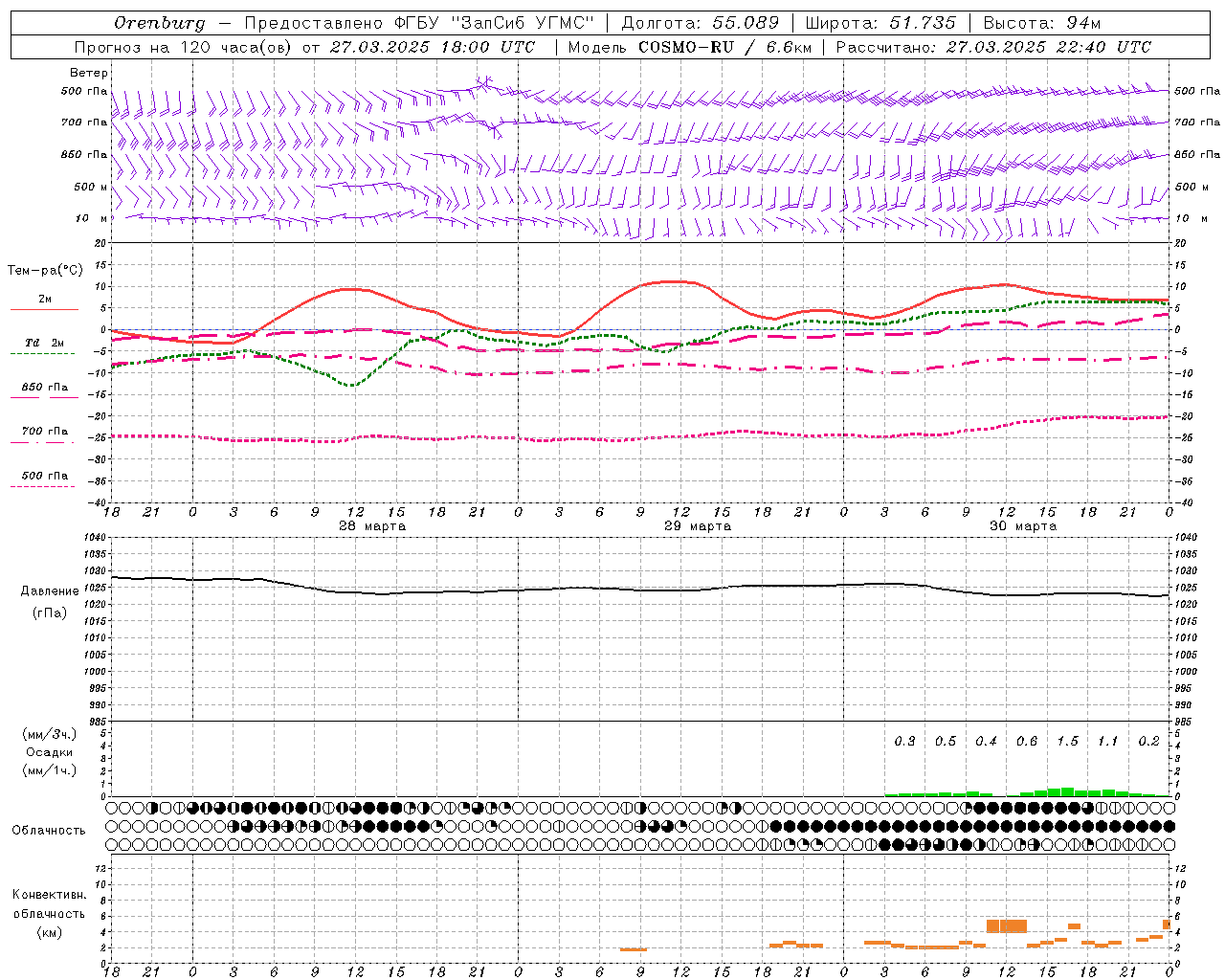Click the 29 марта date label

(x=698, y=526)
